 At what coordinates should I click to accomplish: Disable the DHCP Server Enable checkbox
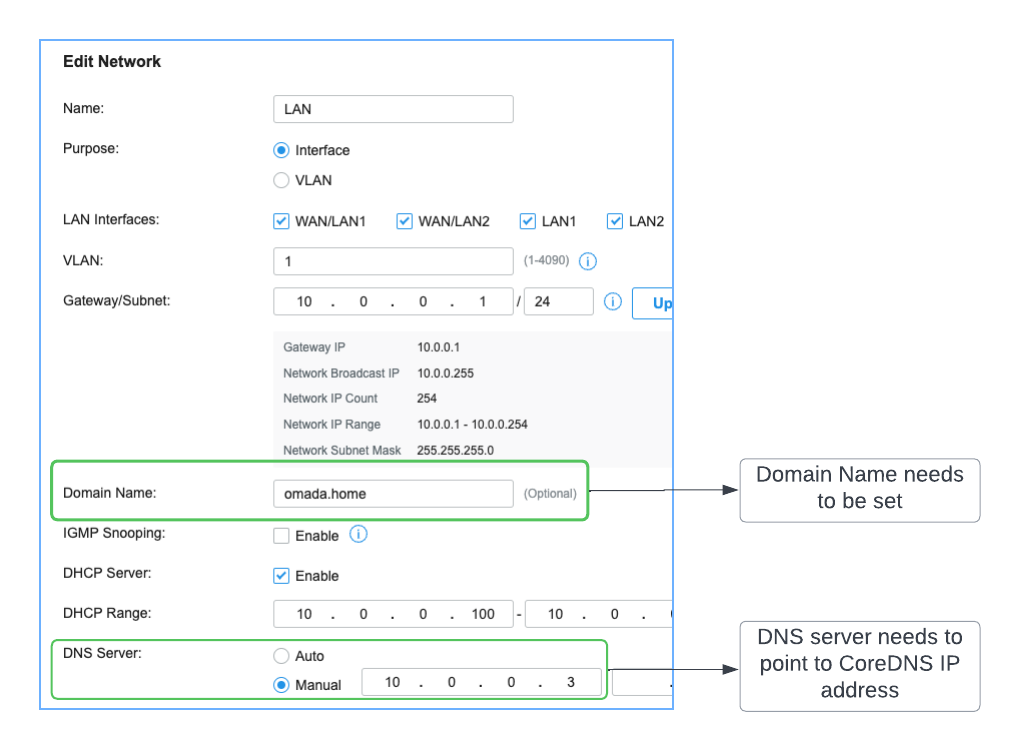pos(281,576)
